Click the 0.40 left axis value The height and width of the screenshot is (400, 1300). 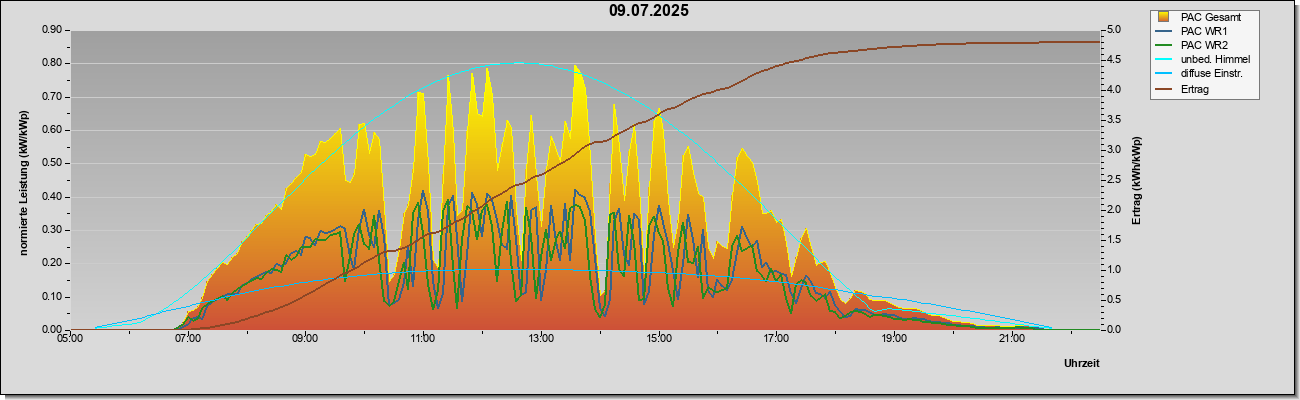53,196
